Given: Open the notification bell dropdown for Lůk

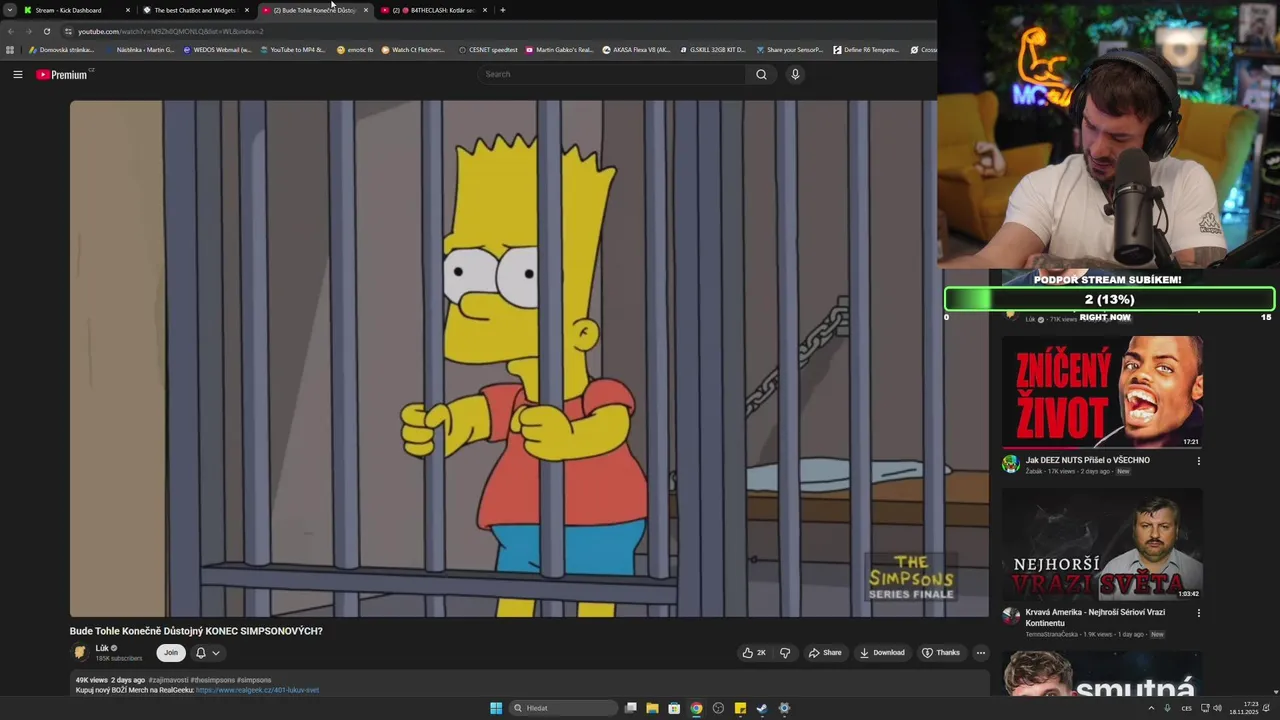Looking at the screenshot, I should (x=207, y=653).
